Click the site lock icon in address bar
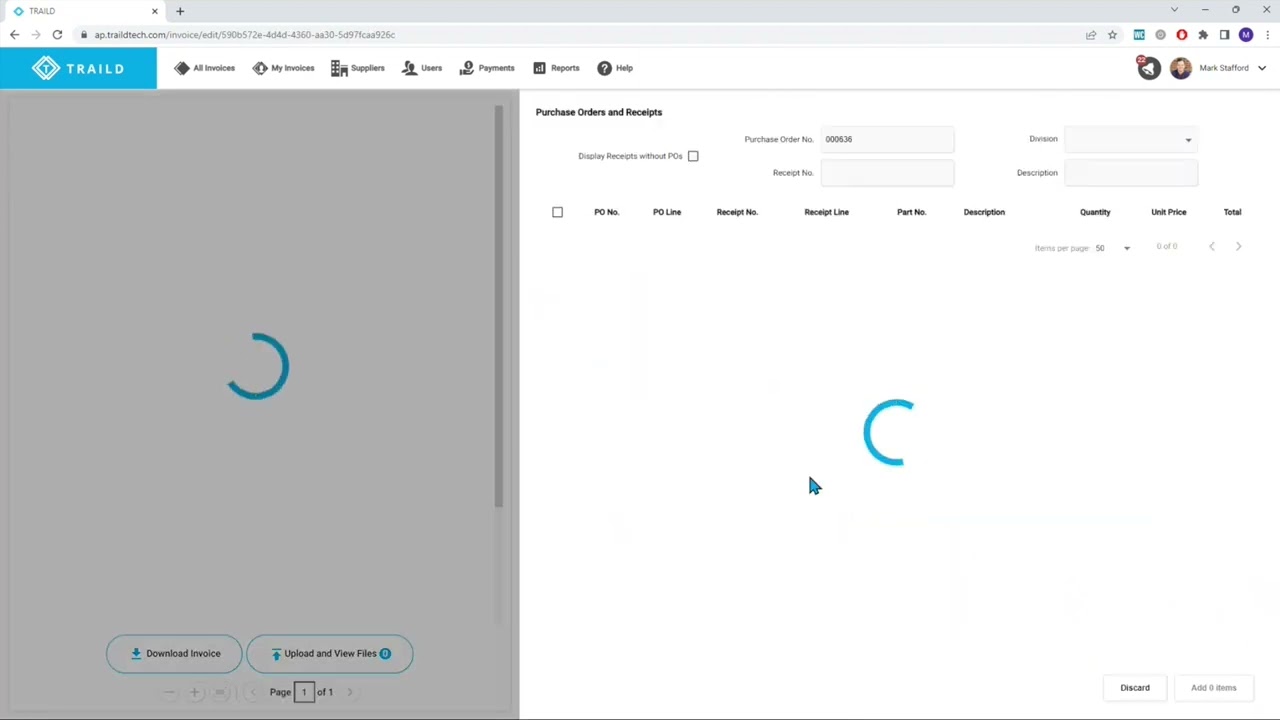 click(85, 35)
